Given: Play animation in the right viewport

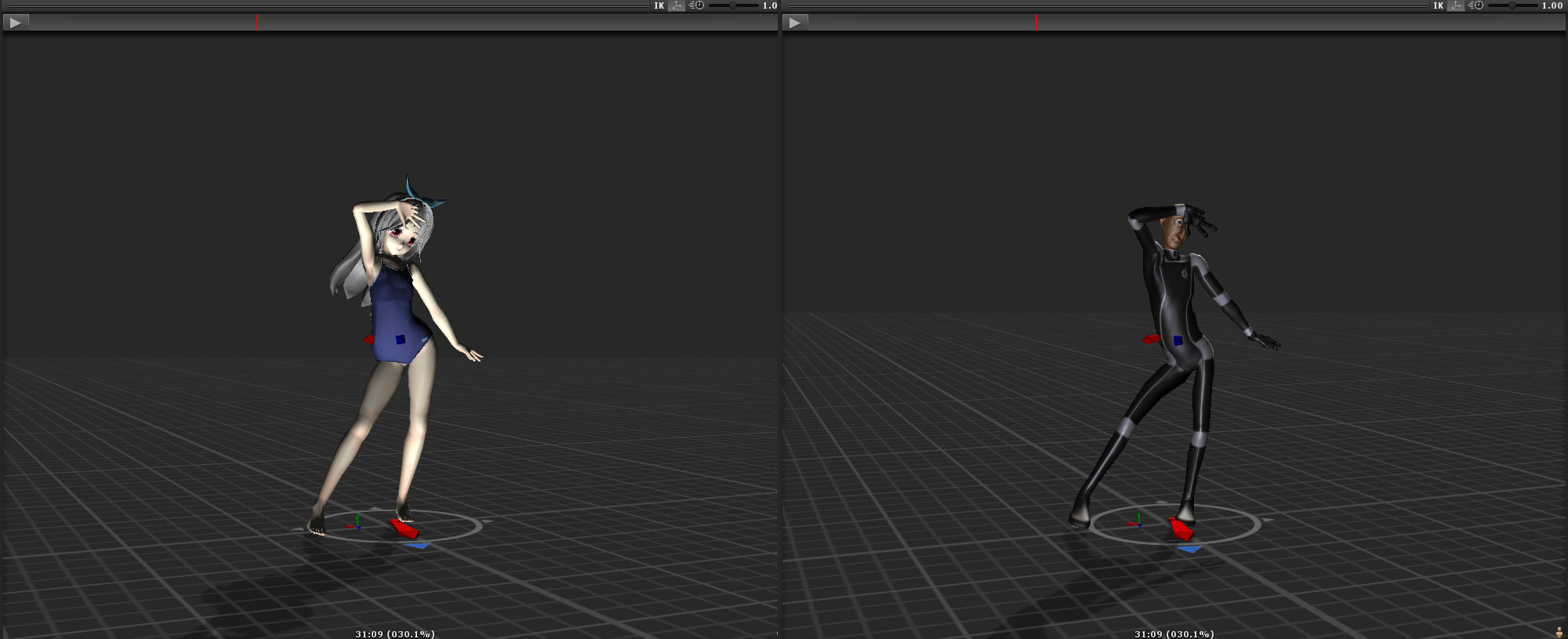Looking at the screenshot, I should click(795, 23).
